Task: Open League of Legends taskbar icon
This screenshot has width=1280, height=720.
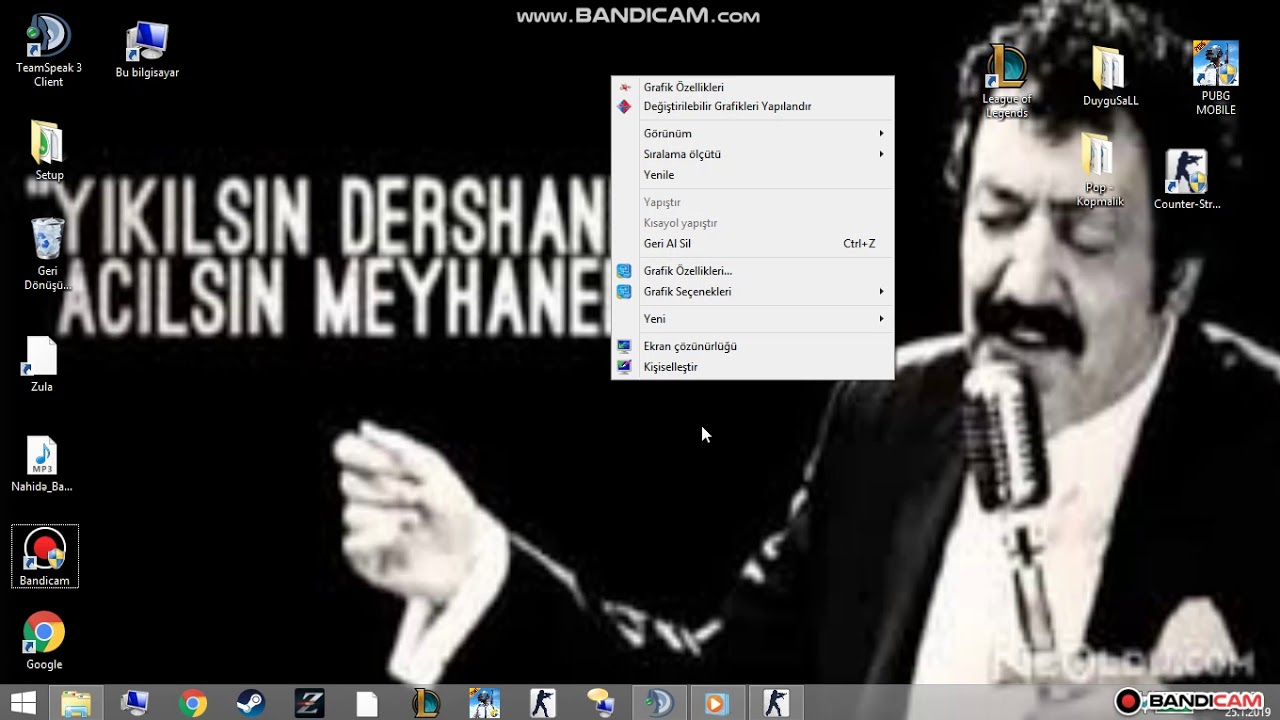Action: tap(425, 703)
